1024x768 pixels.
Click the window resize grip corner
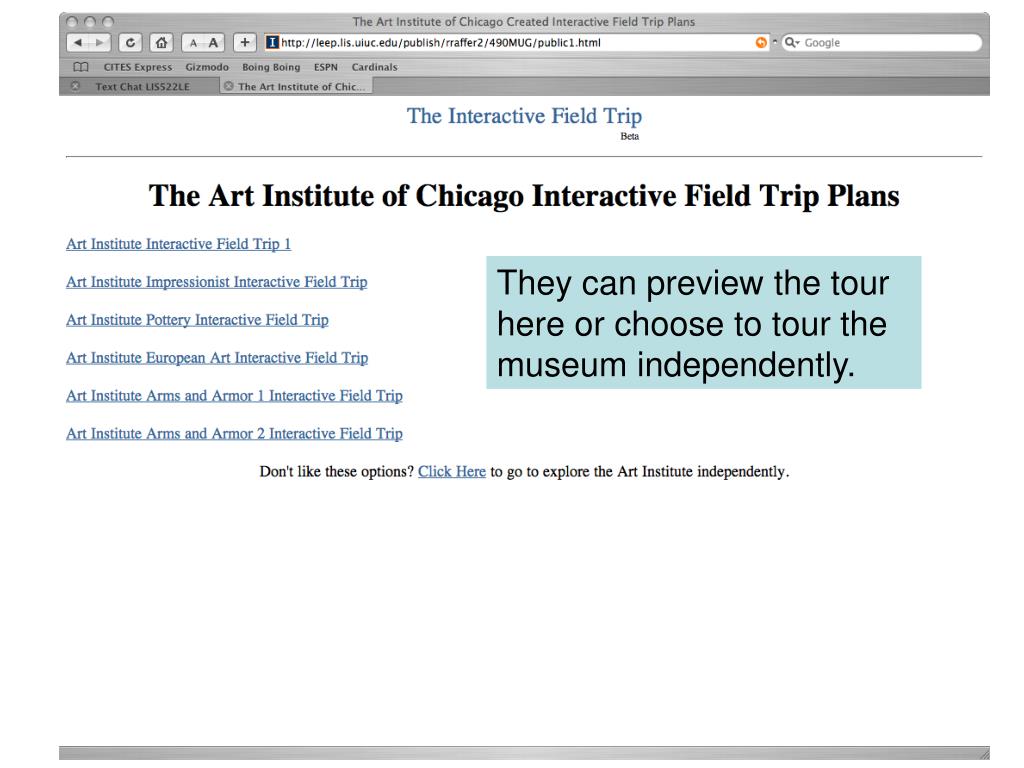984,753
